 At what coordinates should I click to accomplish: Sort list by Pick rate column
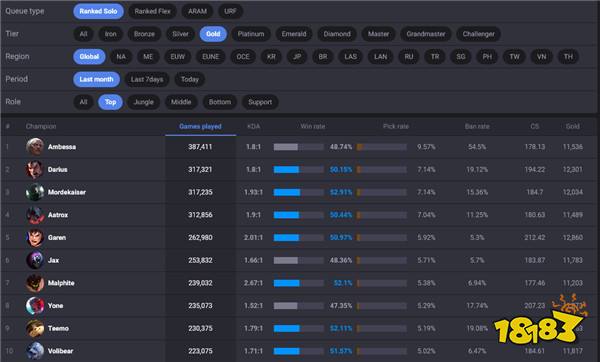(396, 126)
